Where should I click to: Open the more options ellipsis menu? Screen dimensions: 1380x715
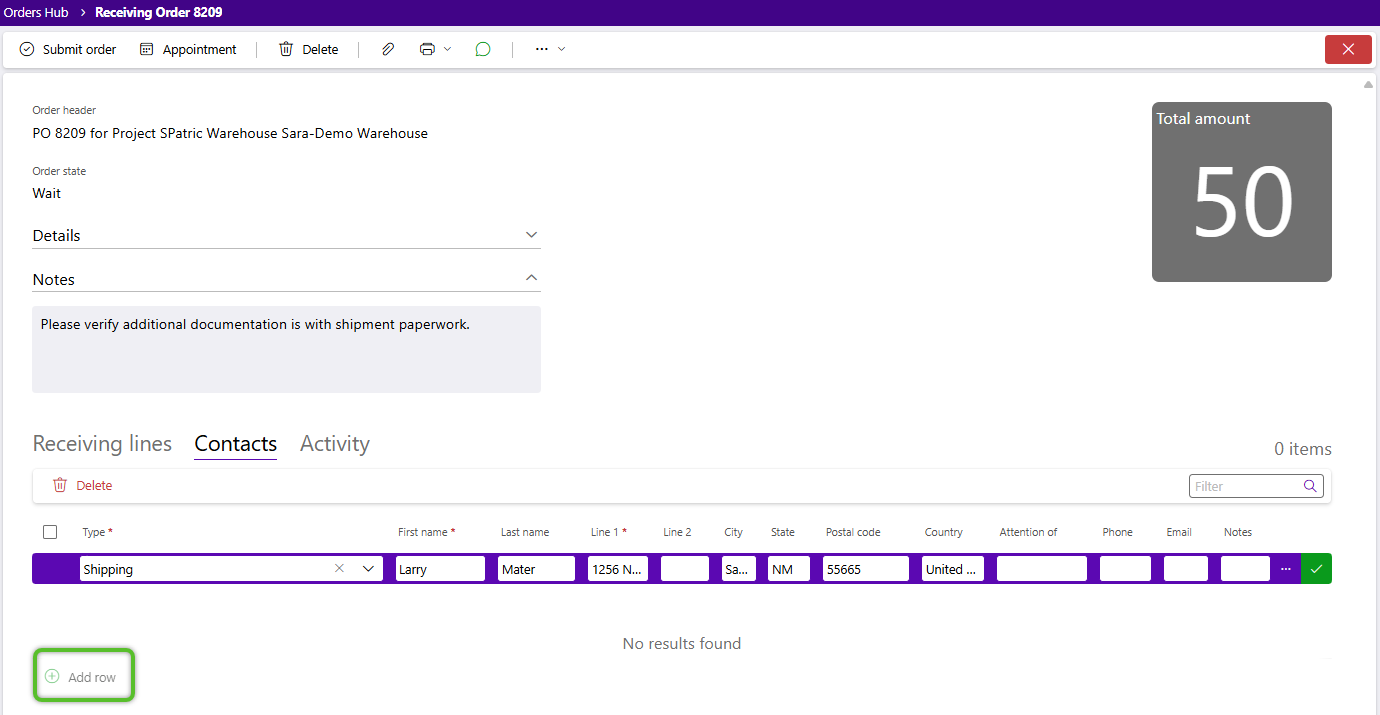[x=549, y=49]
